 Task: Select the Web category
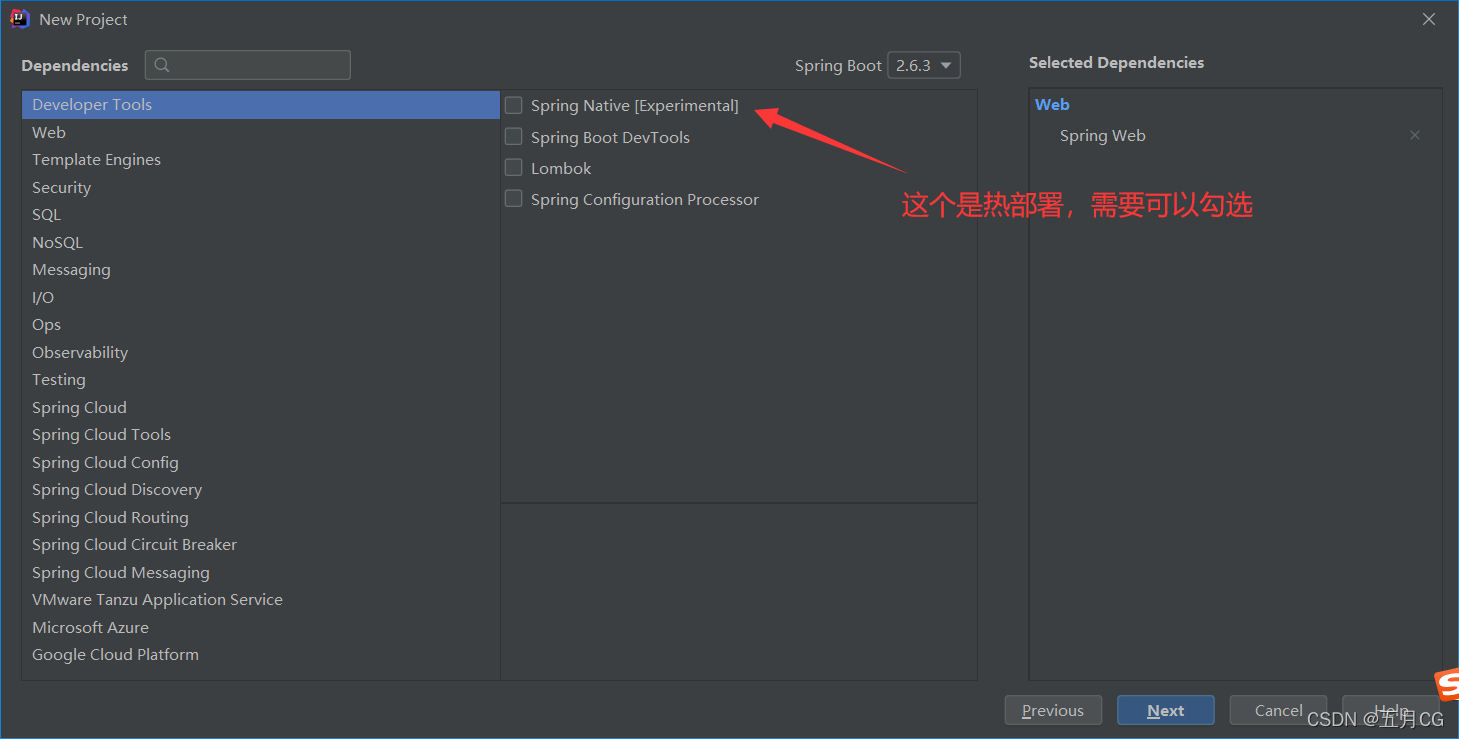click(x=261, y=132)
